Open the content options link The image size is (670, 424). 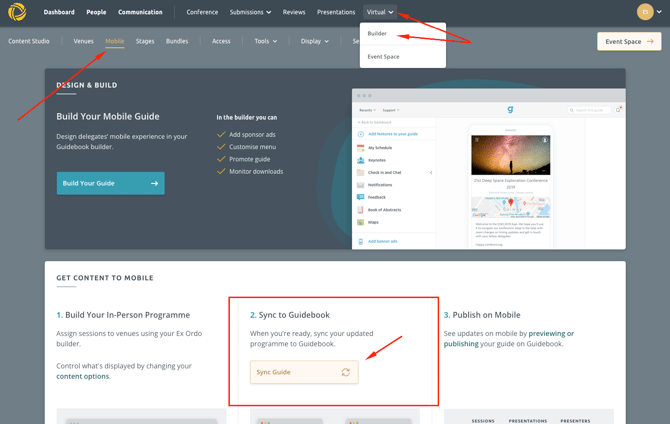84,377
